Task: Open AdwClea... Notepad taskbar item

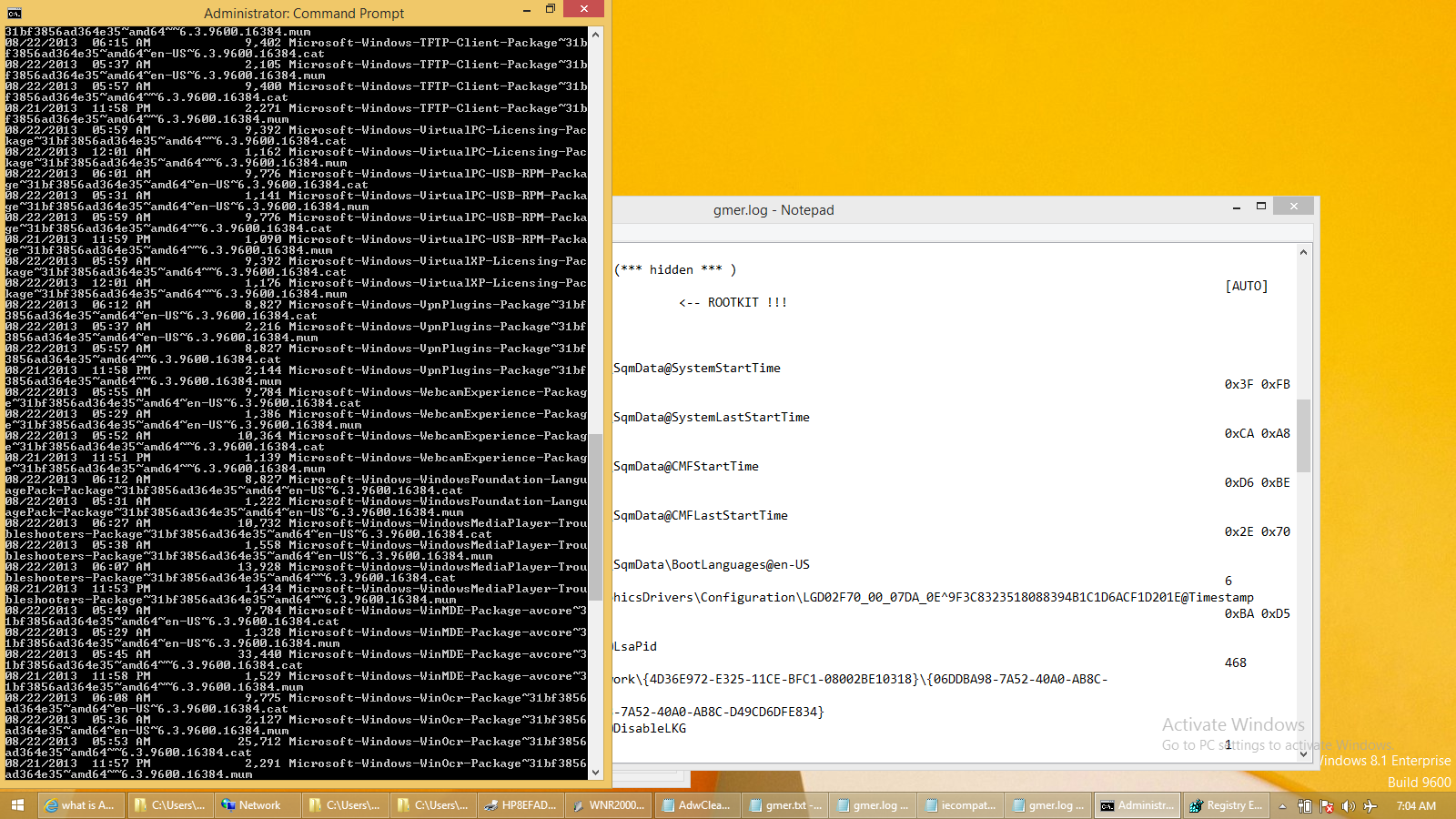Action: [x=696, y=805]
